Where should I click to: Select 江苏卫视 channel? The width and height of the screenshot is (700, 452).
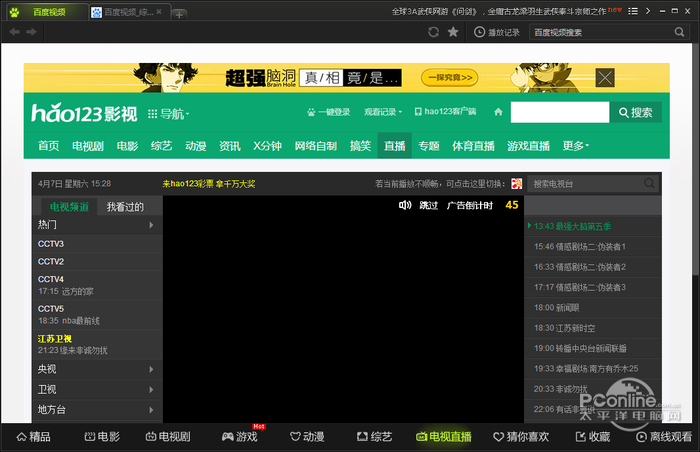pos(97,344)
